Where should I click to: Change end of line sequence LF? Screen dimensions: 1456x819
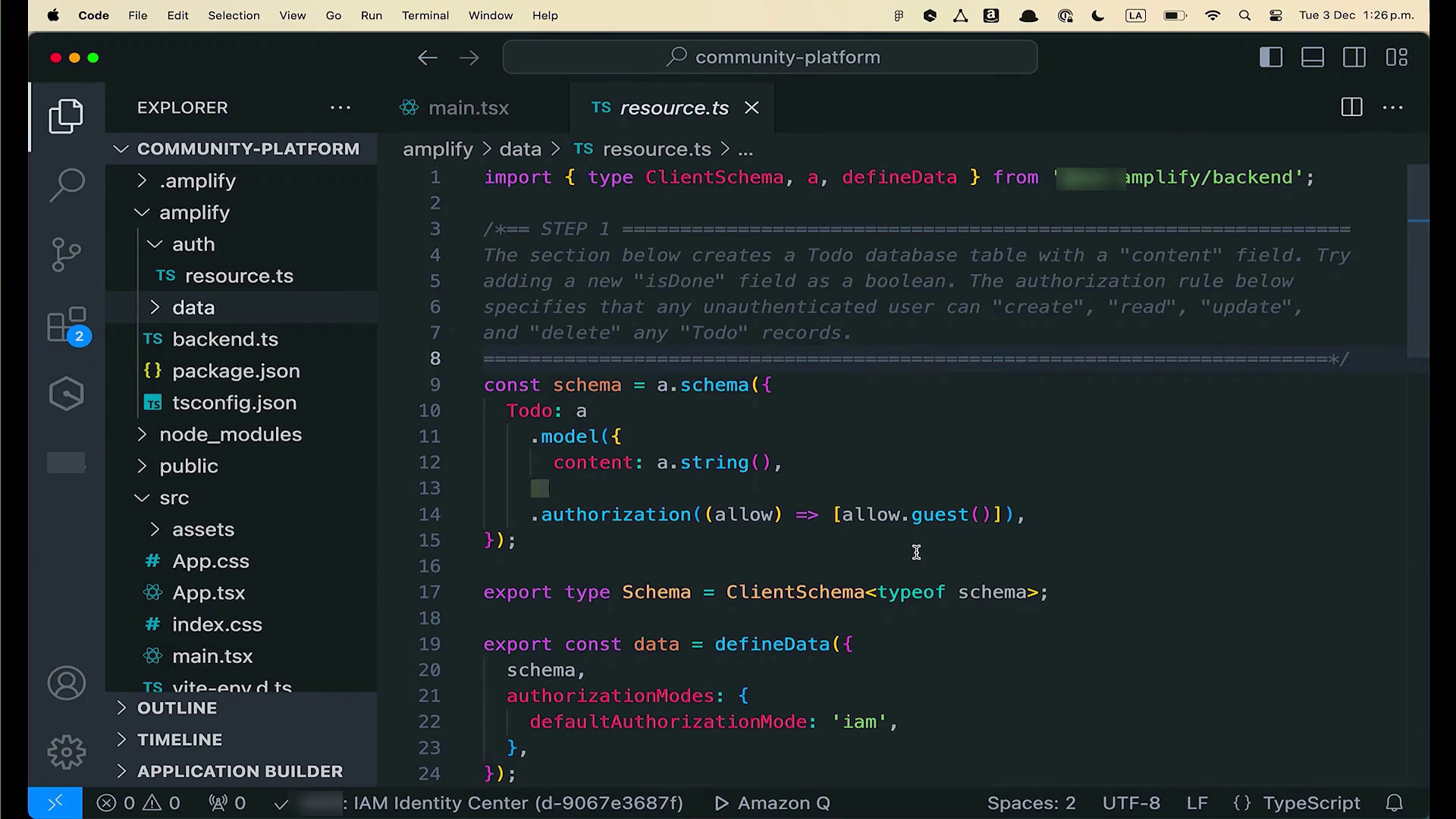pos(1197,803)
